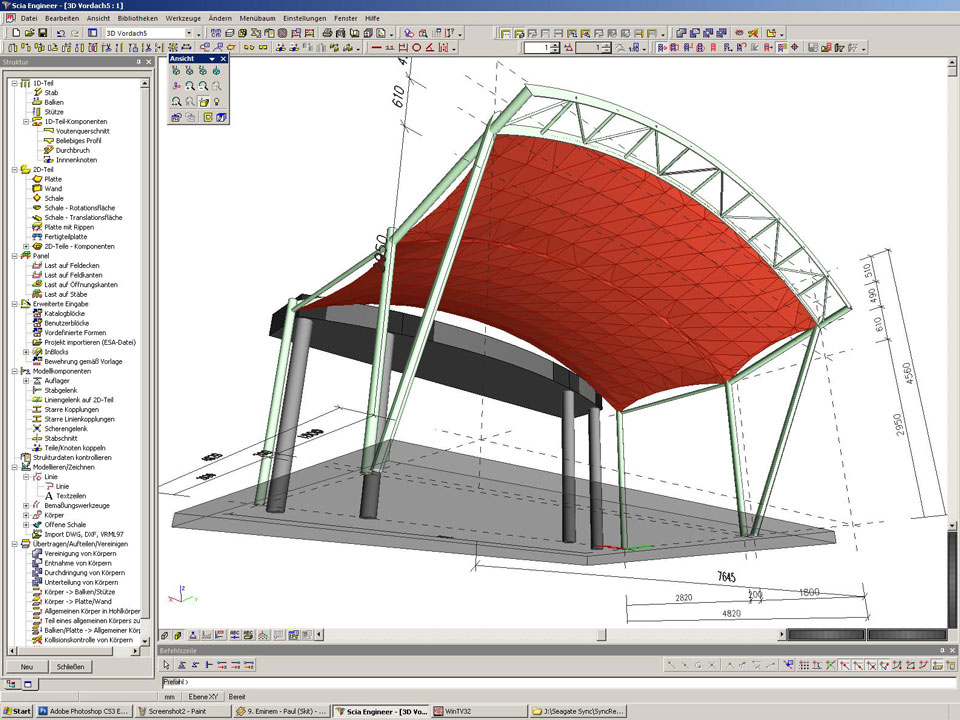The height and width of the screenshot is (720, 960).
Task: Open the Bibliotheken menu
Action: pyautogui.click(x=137, y=18)
